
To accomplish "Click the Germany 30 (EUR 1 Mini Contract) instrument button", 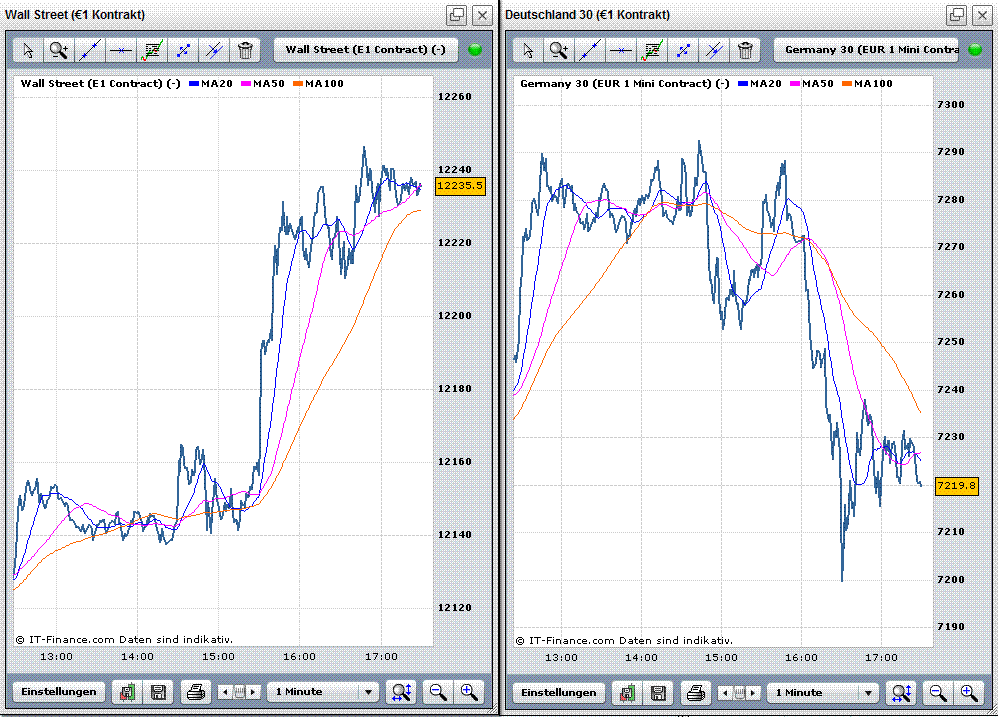I will (x=866, y=50).
